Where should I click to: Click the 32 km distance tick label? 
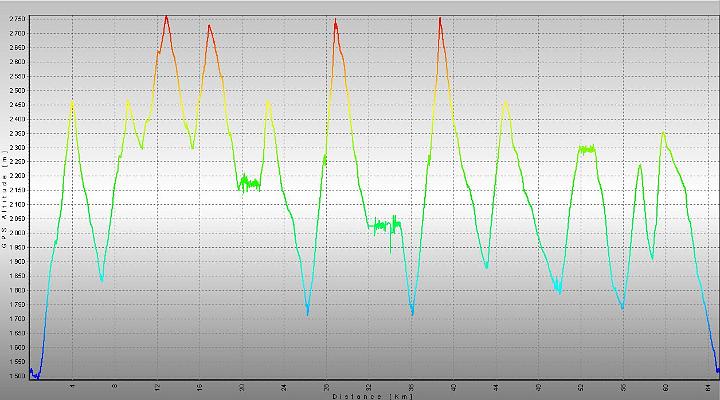click(x=369, y=388)
